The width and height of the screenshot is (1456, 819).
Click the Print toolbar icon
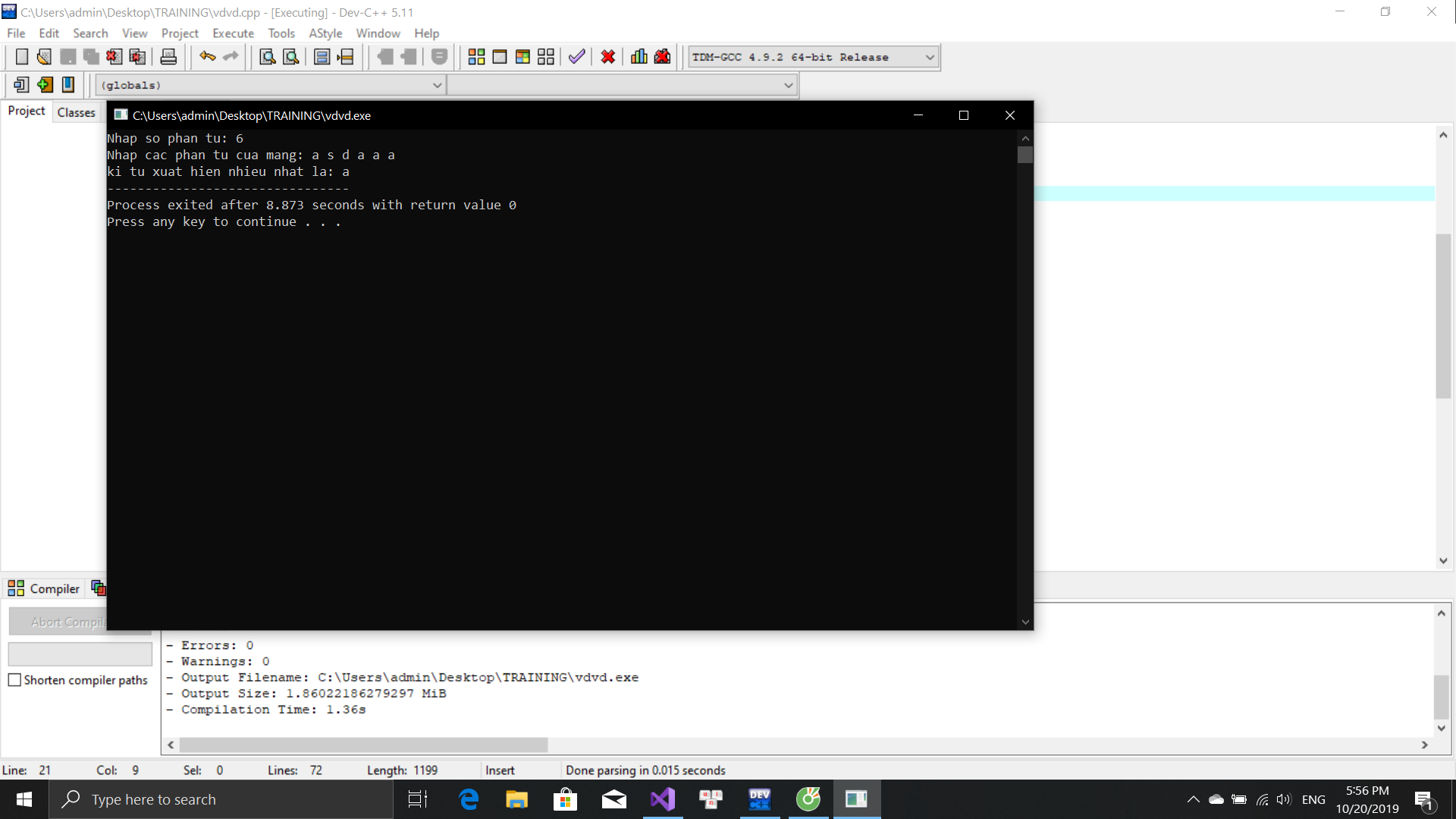click(x=168, y=57)
